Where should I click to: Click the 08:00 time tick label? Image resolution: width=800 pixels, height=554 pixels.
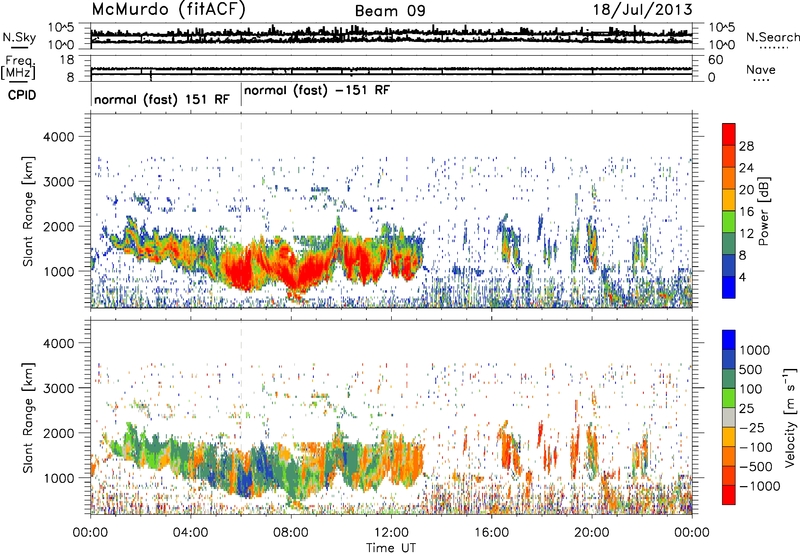(291, 533)
